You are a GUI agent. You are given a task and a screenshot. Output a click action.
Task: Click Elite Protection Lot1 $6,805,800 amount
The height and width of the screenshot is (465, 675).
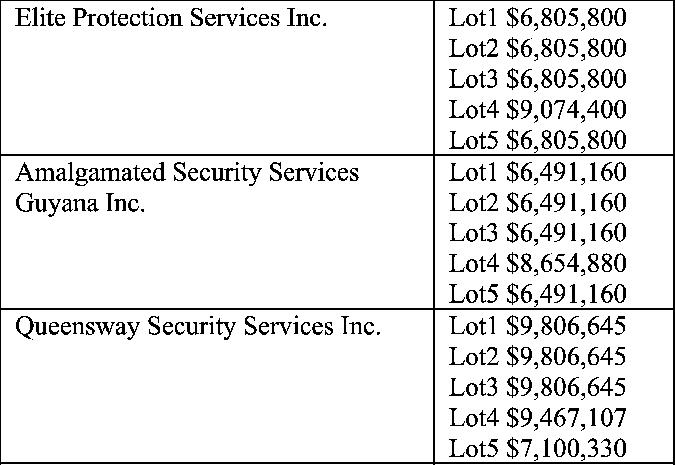click(x=537, y=18)
